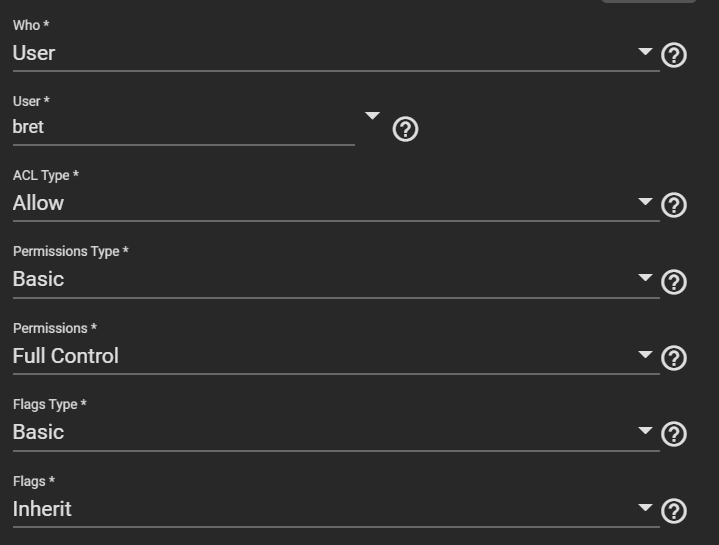Click 'Basic' value under Flags Type
Screen dimensions: 719x545
tap(38, 432)
